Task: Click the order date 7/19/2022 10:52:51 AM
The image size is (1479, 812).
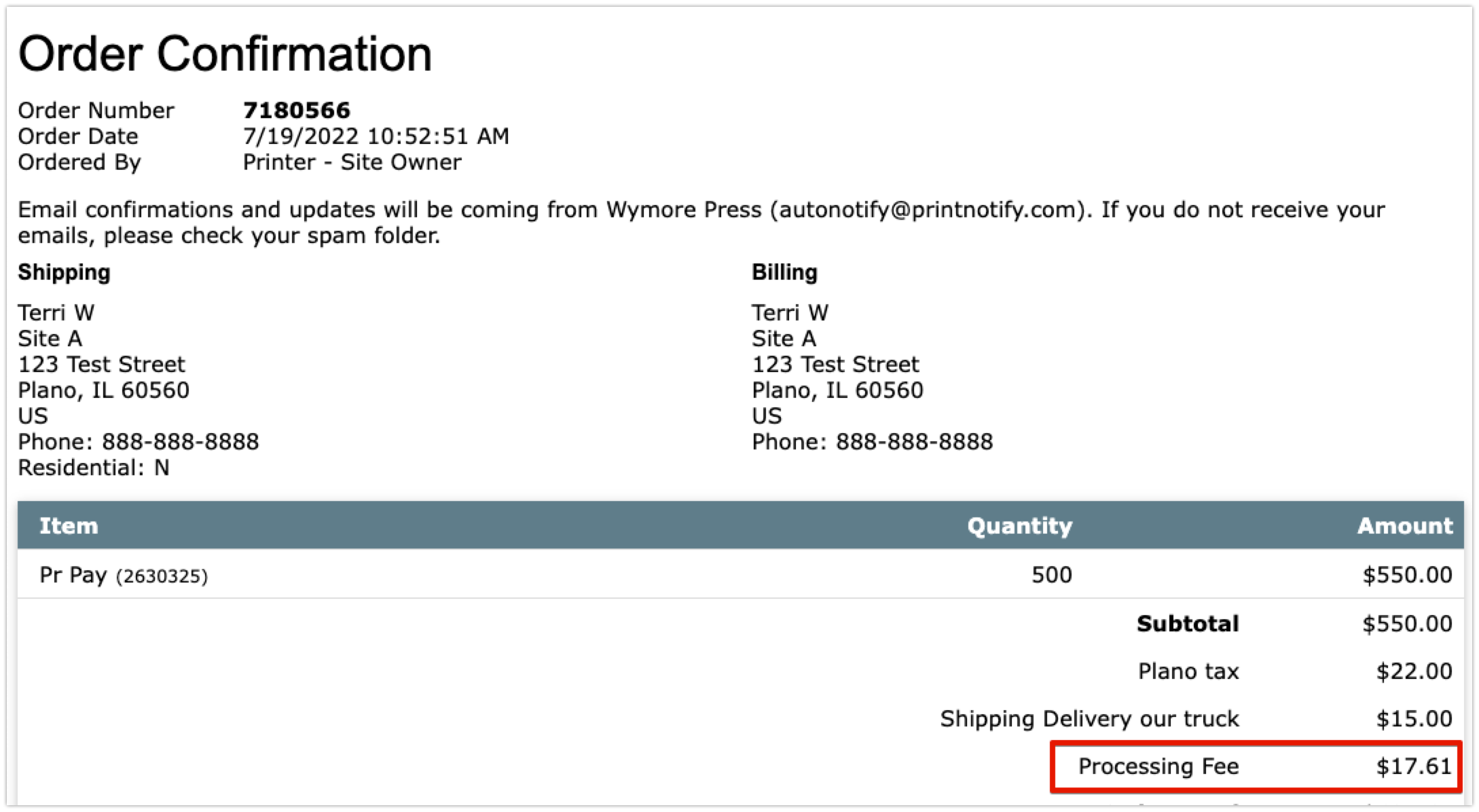Action: (x=376, y=136)
